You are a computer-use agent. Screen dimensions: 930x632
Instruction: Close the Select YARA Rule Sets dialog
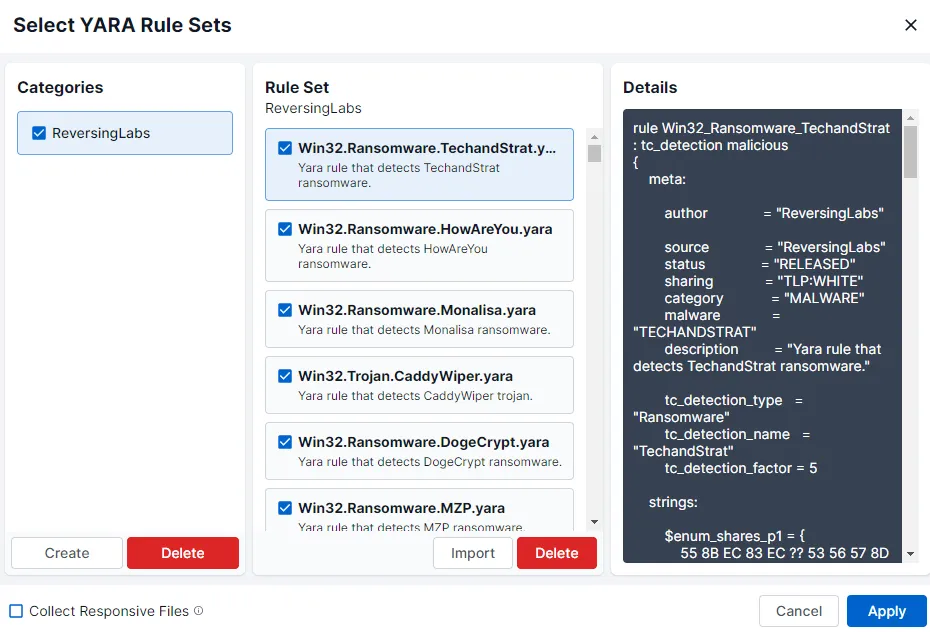[x=910, y=25]
